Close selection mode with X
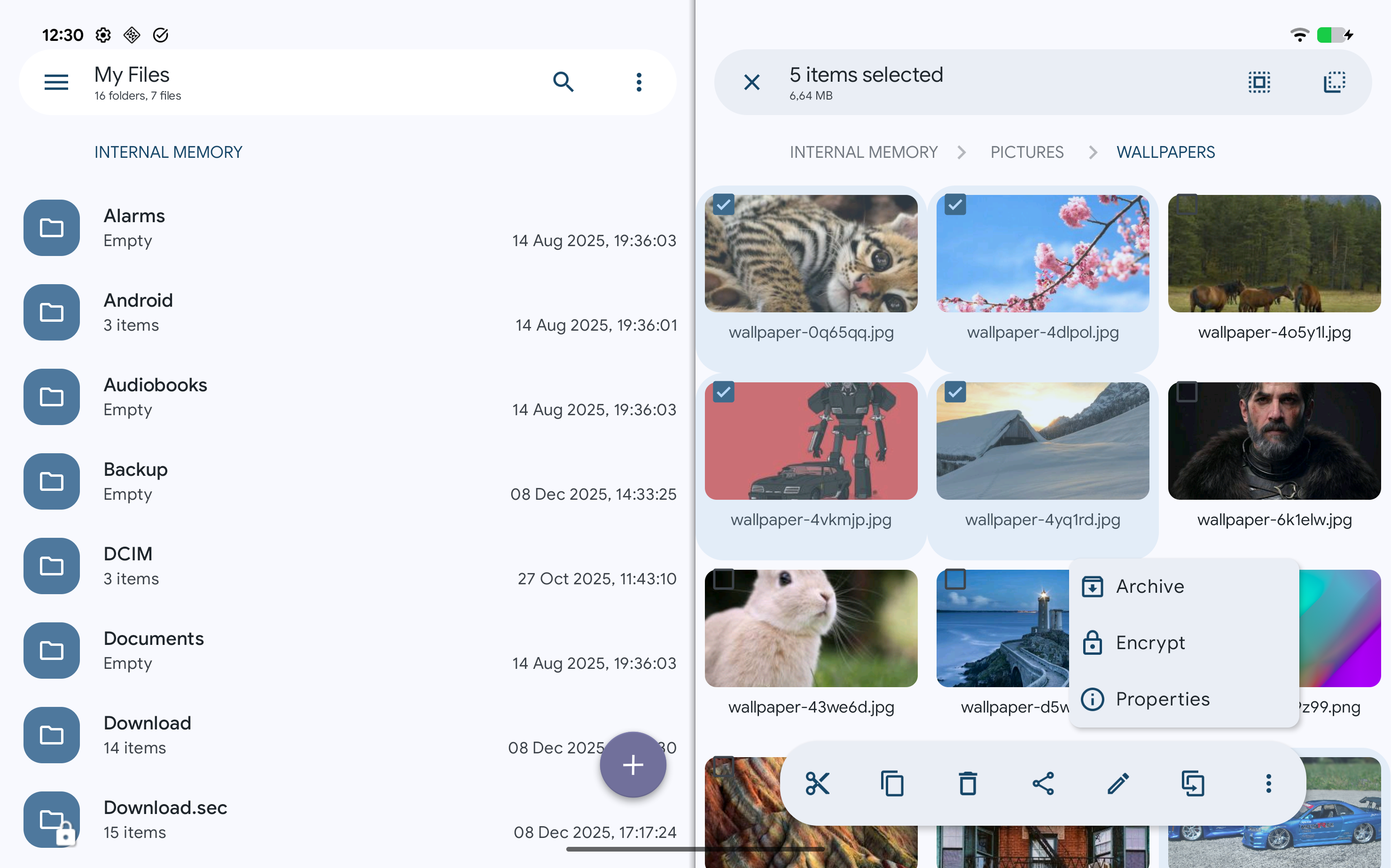The width and height of the screenshot is (1391, 868). tap(751, 82)
